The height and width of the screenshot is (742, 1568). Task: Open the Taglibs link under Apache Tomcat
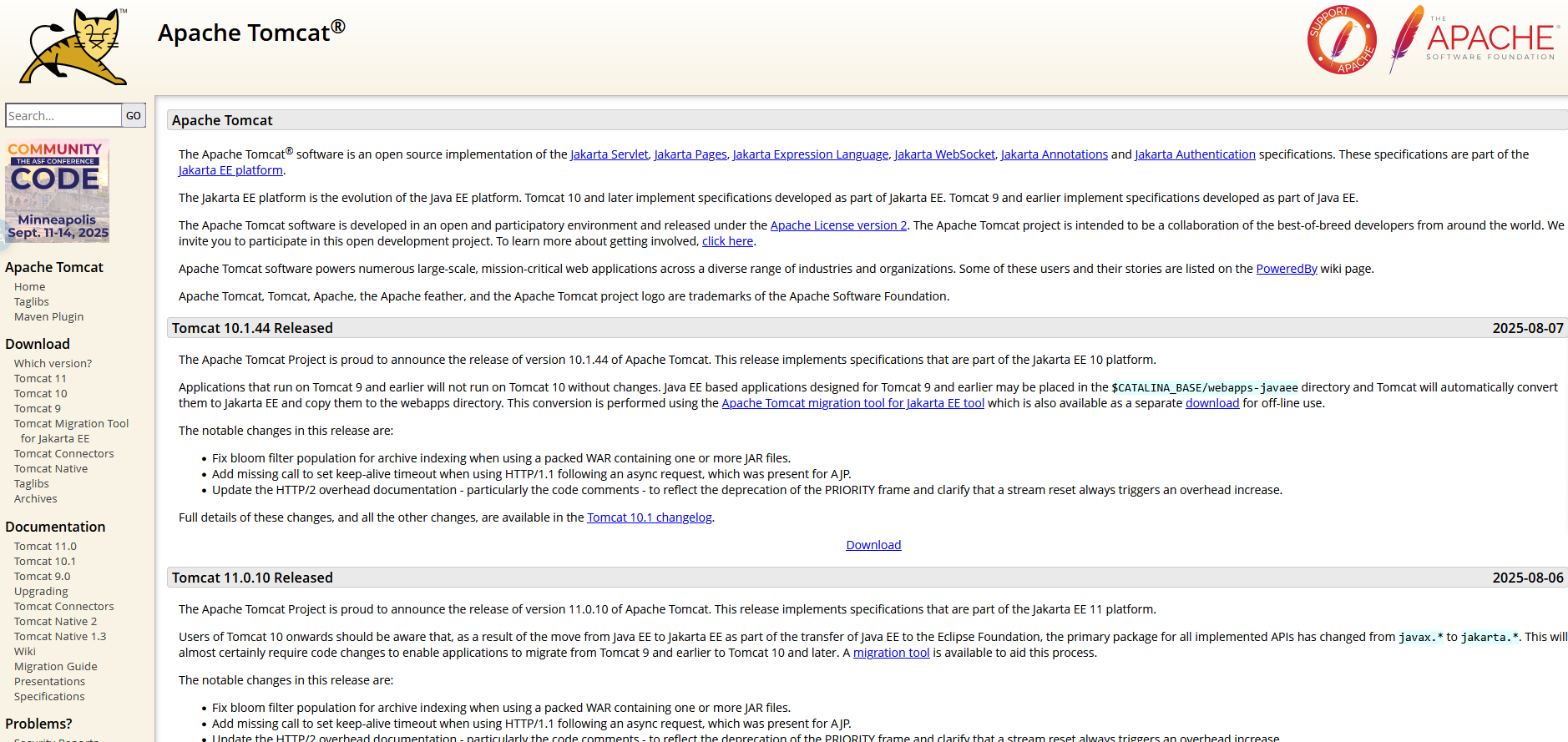point(32,301)
